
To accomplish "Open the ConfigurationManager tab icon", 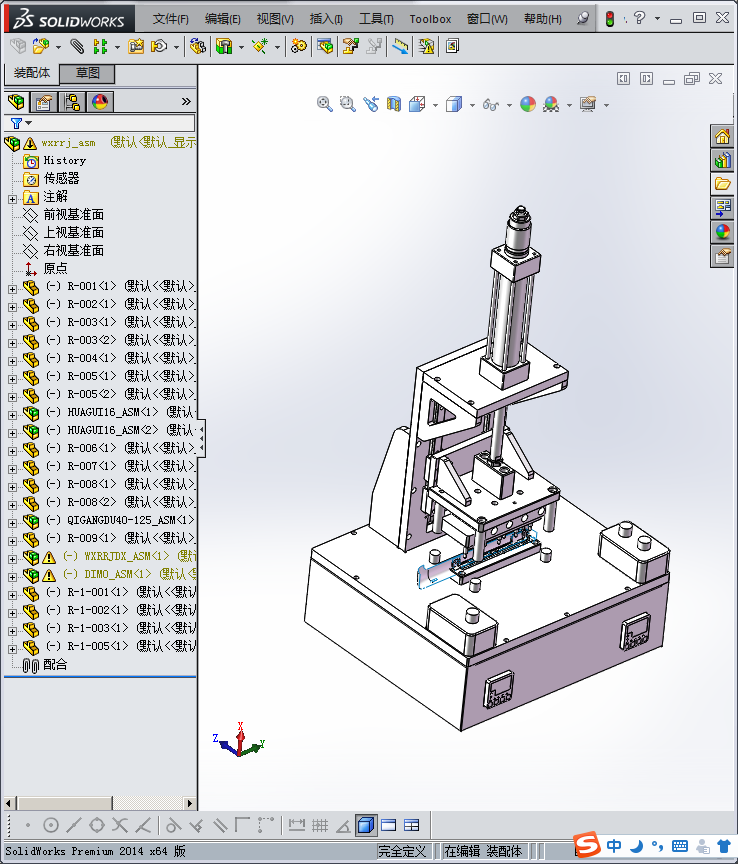I will (x=72, y=102).
